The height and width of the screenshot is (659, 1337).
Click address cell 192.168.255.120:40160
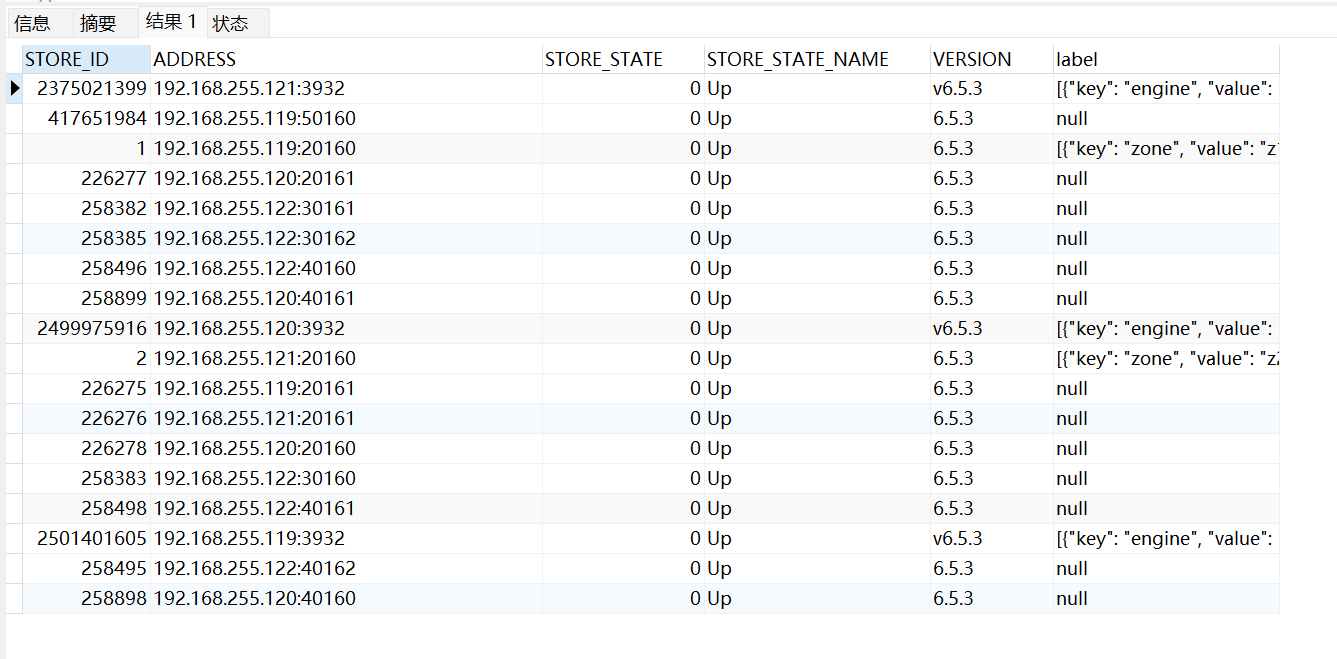254,599
